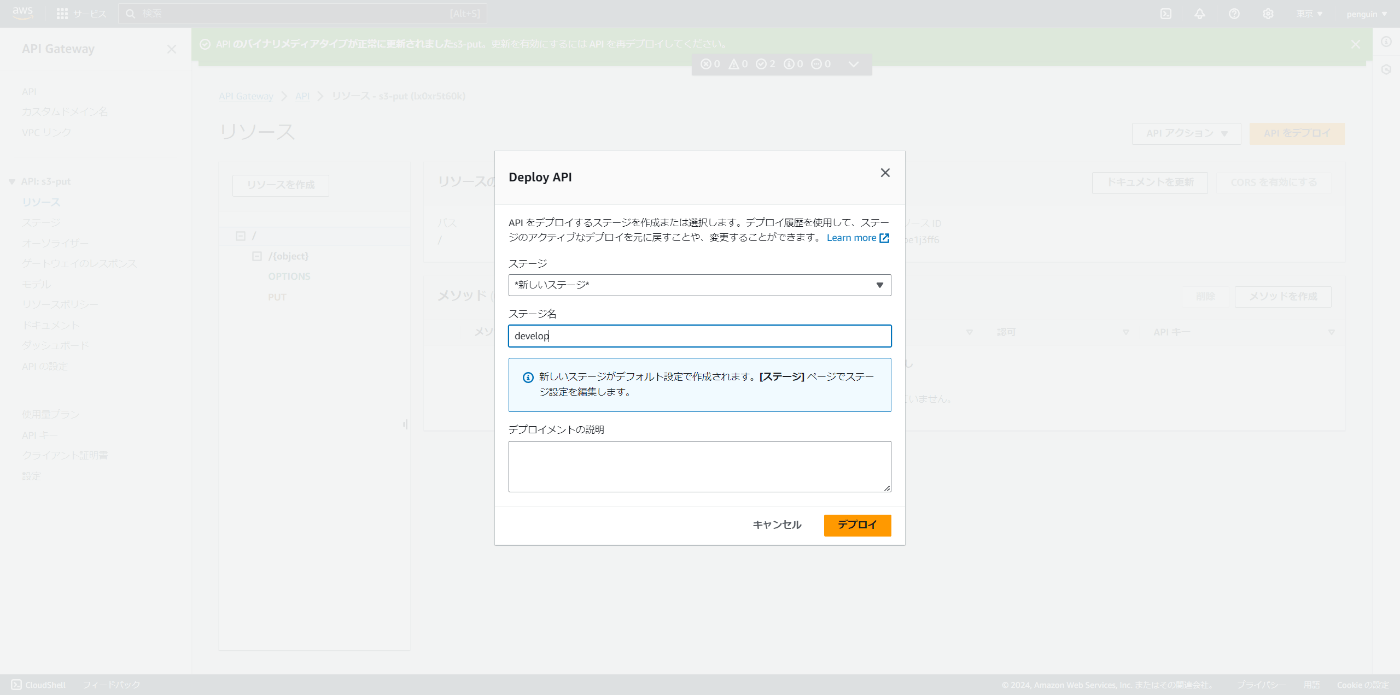Collapse the root / resource node
The image size is (1400, 695).
240,236
